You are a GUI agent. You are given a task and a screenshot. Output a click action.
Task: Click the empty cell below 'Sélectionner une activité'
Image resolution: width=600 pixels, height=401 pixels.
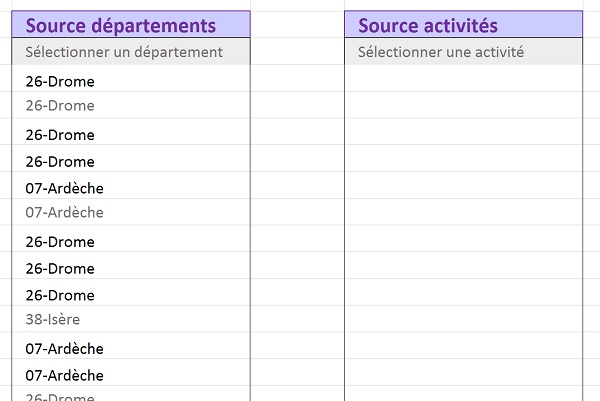point(463,80)
